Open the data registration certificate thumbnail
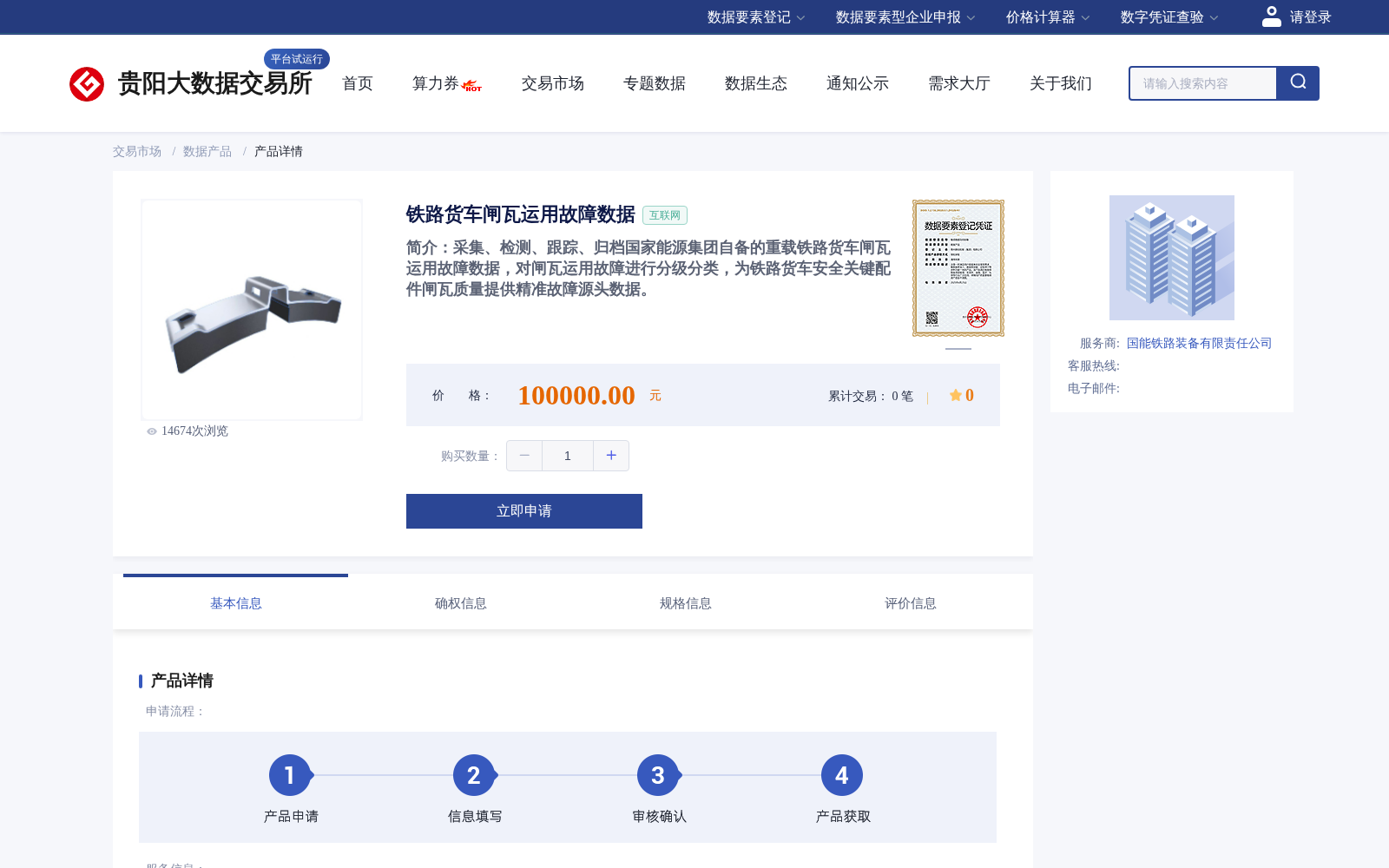The image size is (1389, 868). (958, 268)
